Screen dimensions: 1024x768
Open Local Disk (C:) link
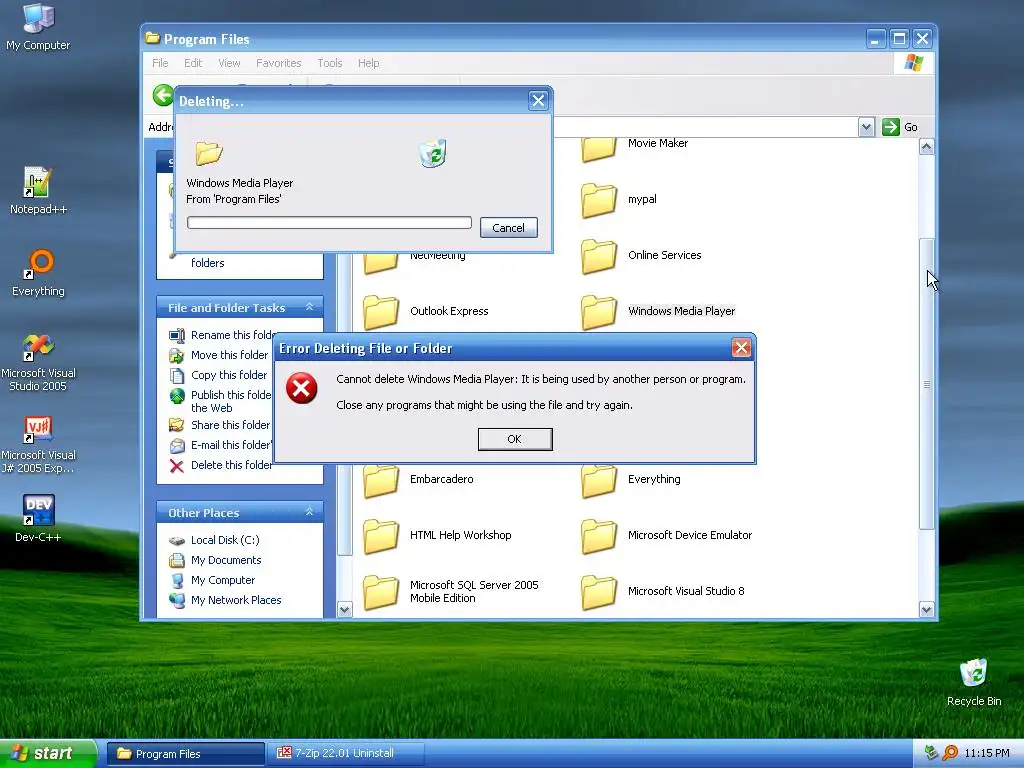pos(214,540)
